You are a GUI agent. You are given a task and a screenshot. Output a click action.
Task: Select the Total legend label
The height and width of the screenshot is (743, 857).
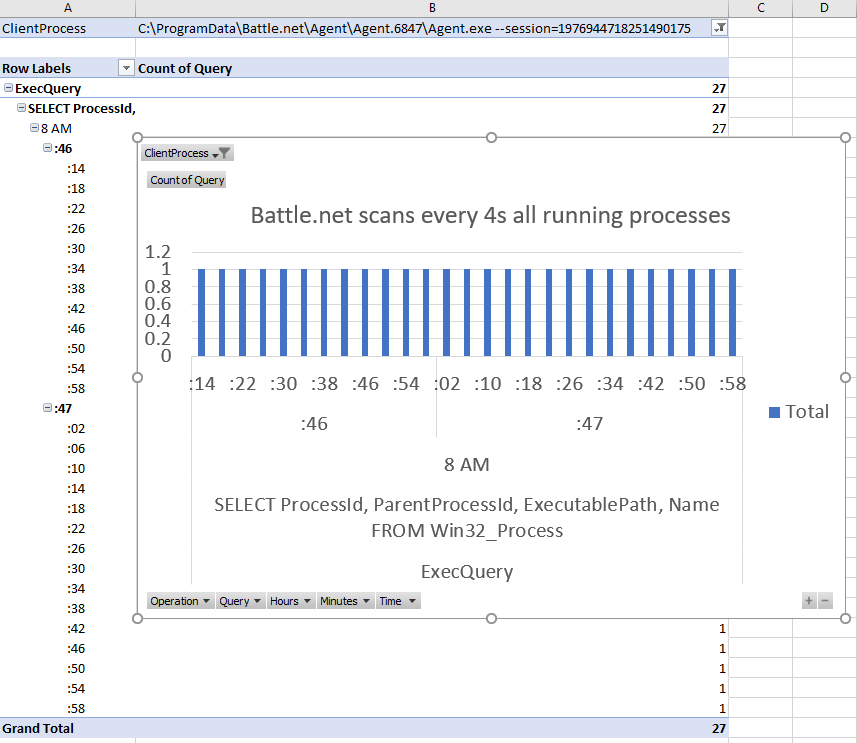(x=807, y=412)
